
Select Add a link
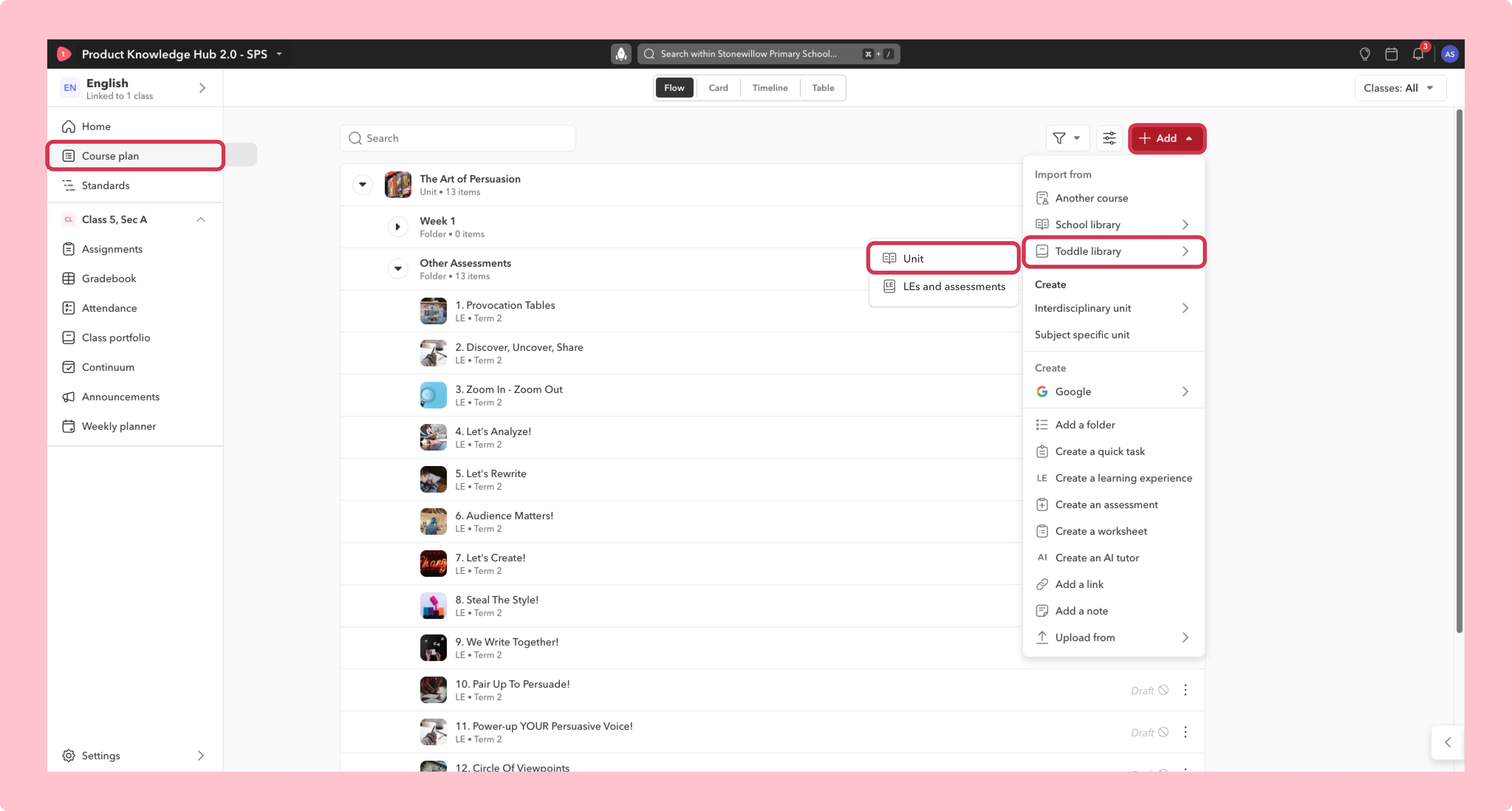(1114, 584)
